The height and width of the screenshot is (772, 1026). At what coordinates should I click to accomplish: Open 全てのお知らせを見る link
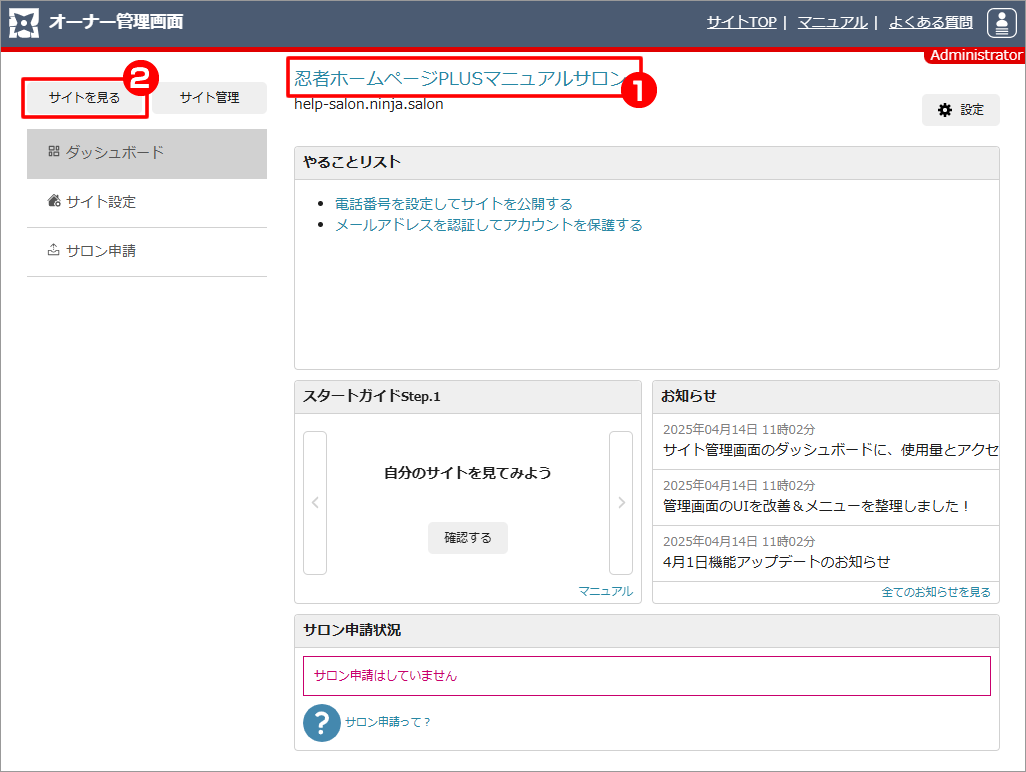point(936,592)
